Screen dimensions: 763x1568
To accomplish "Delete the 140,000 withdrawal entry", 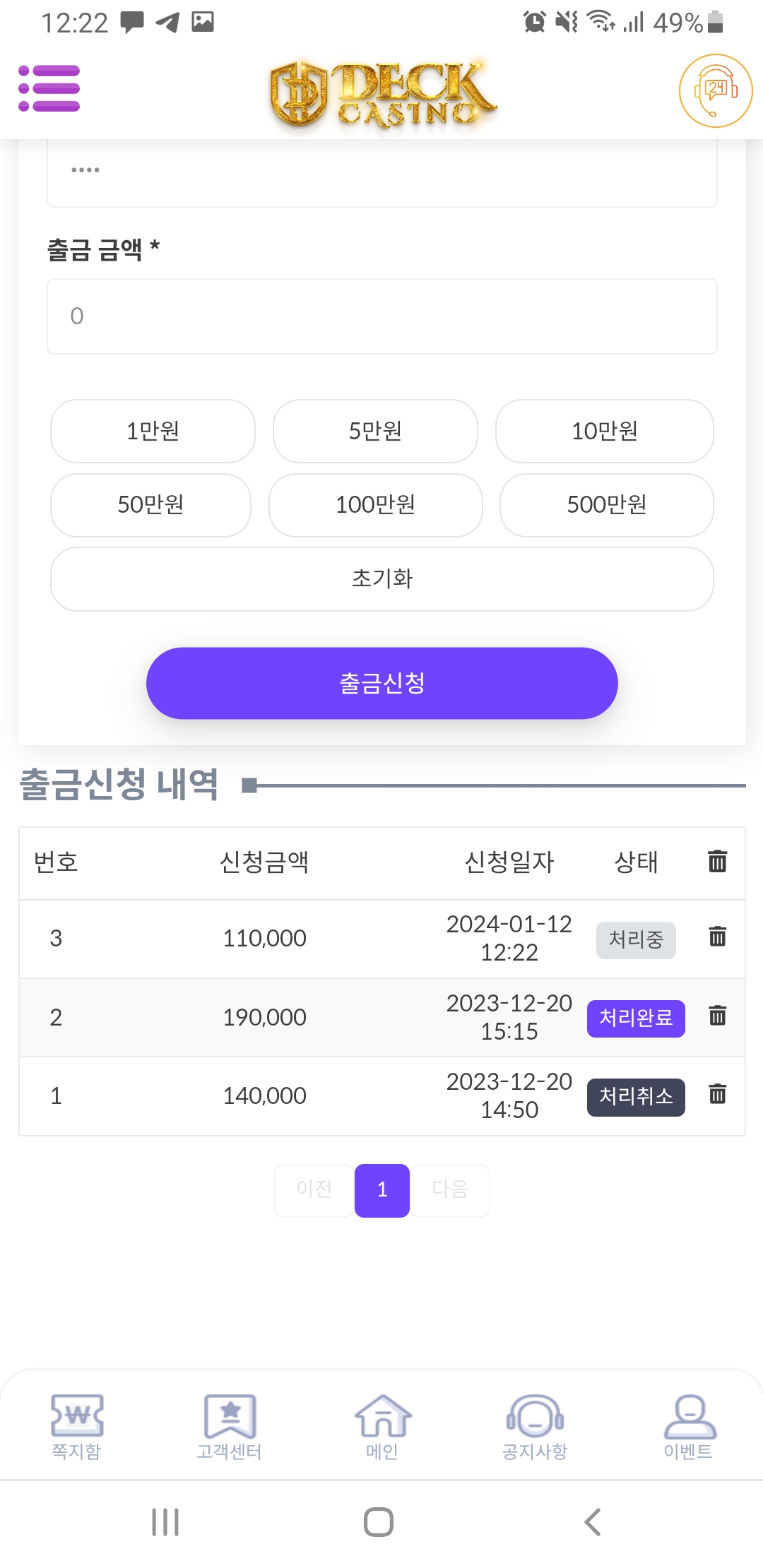I will [x=717, y=1094].
